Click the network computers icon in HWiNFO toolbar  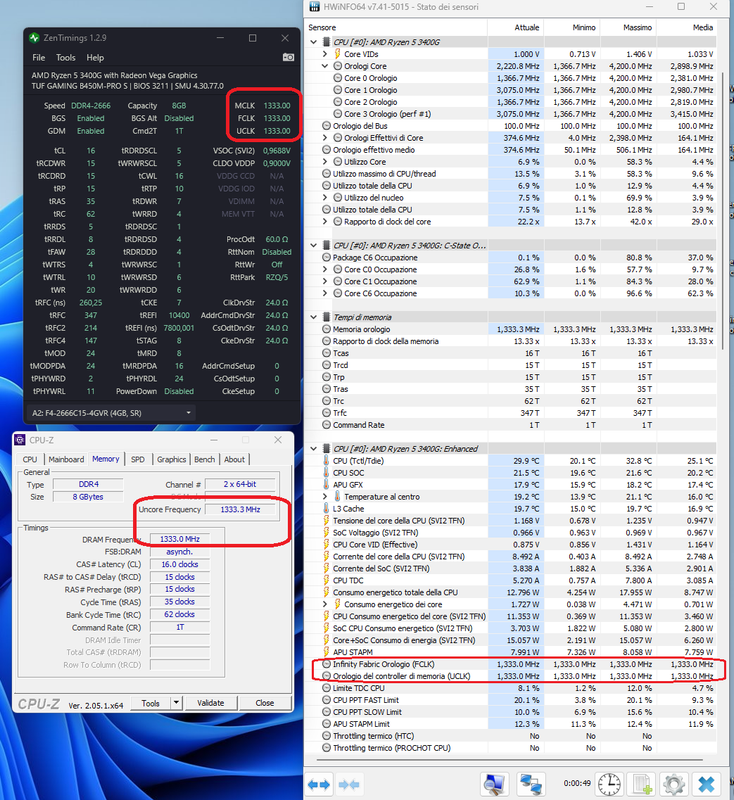(x=530, y=784)
